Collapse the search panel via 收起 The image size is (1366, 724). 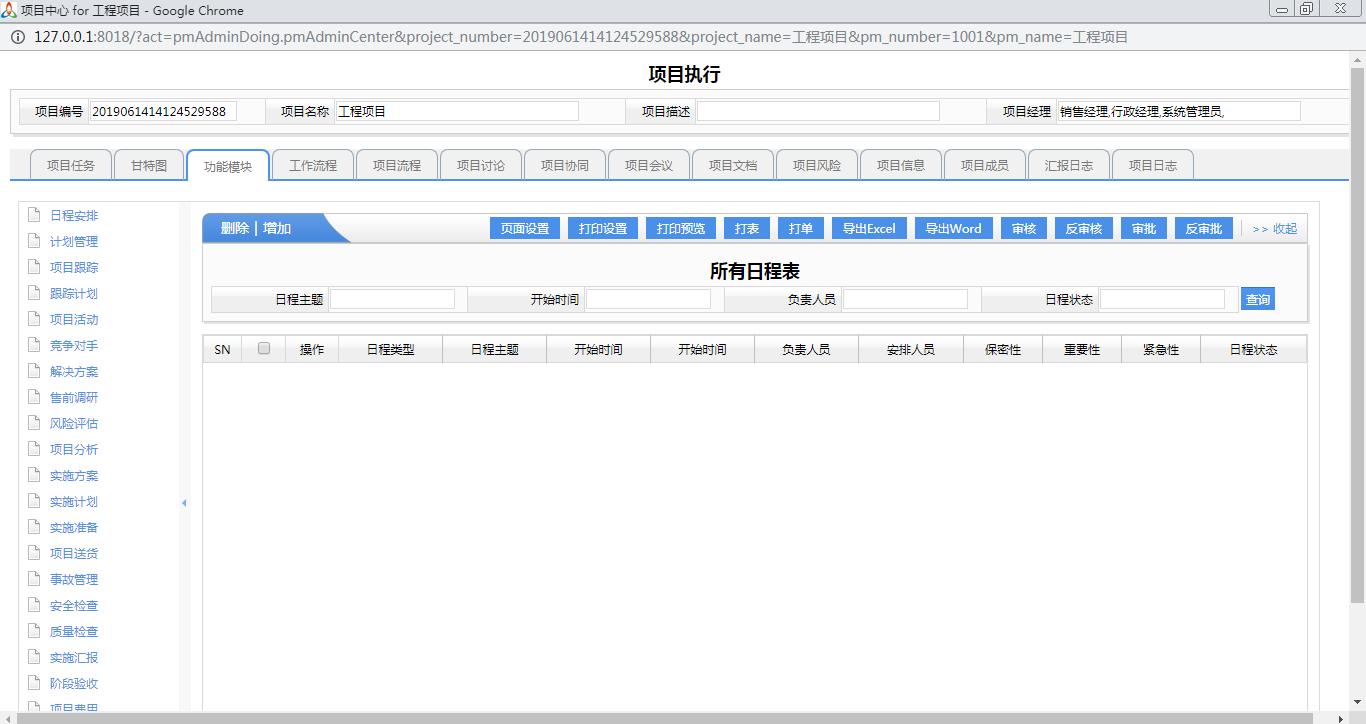point(1274,229)
